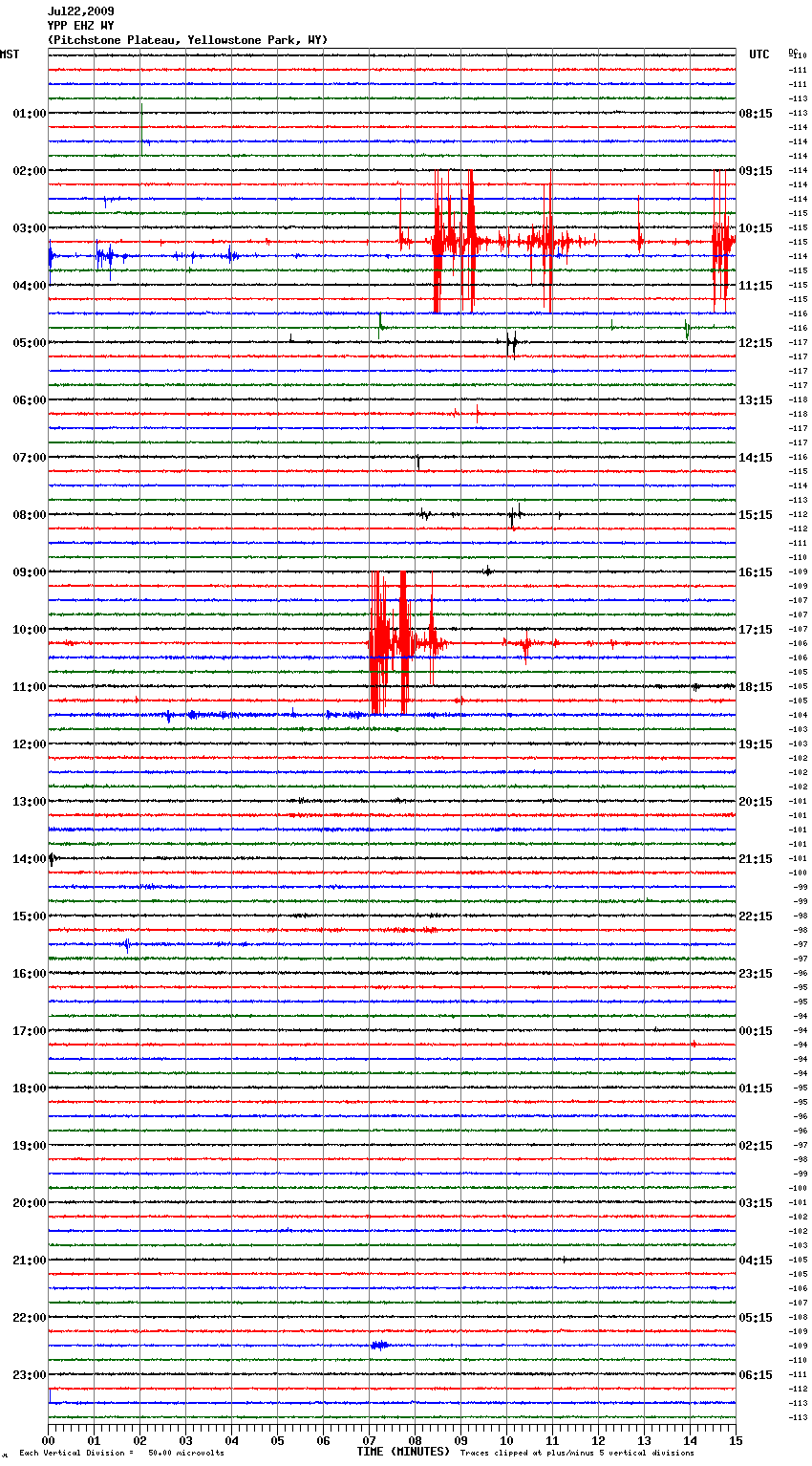Select the Each Vertical Division 50.00 microvolts note

[121, 1454]
